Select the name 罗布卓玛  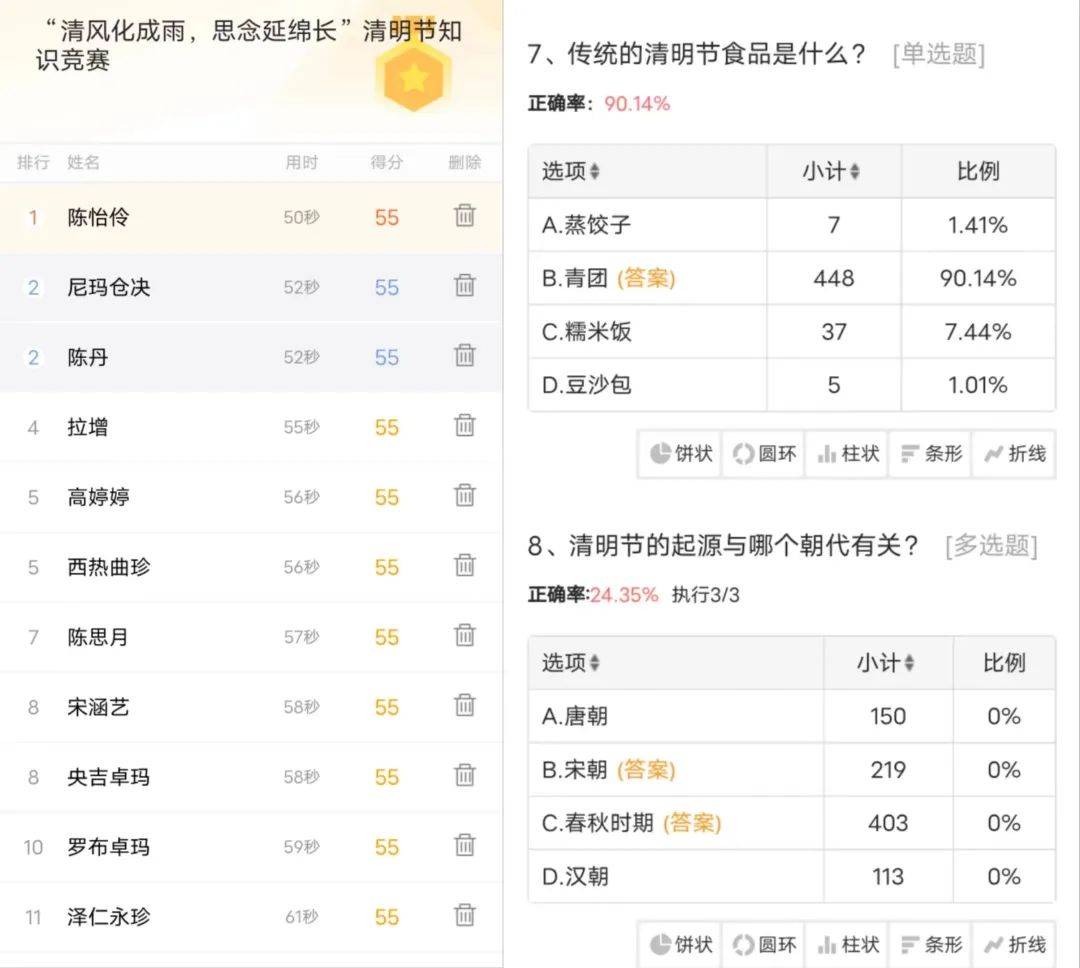[x=108, y=847]
